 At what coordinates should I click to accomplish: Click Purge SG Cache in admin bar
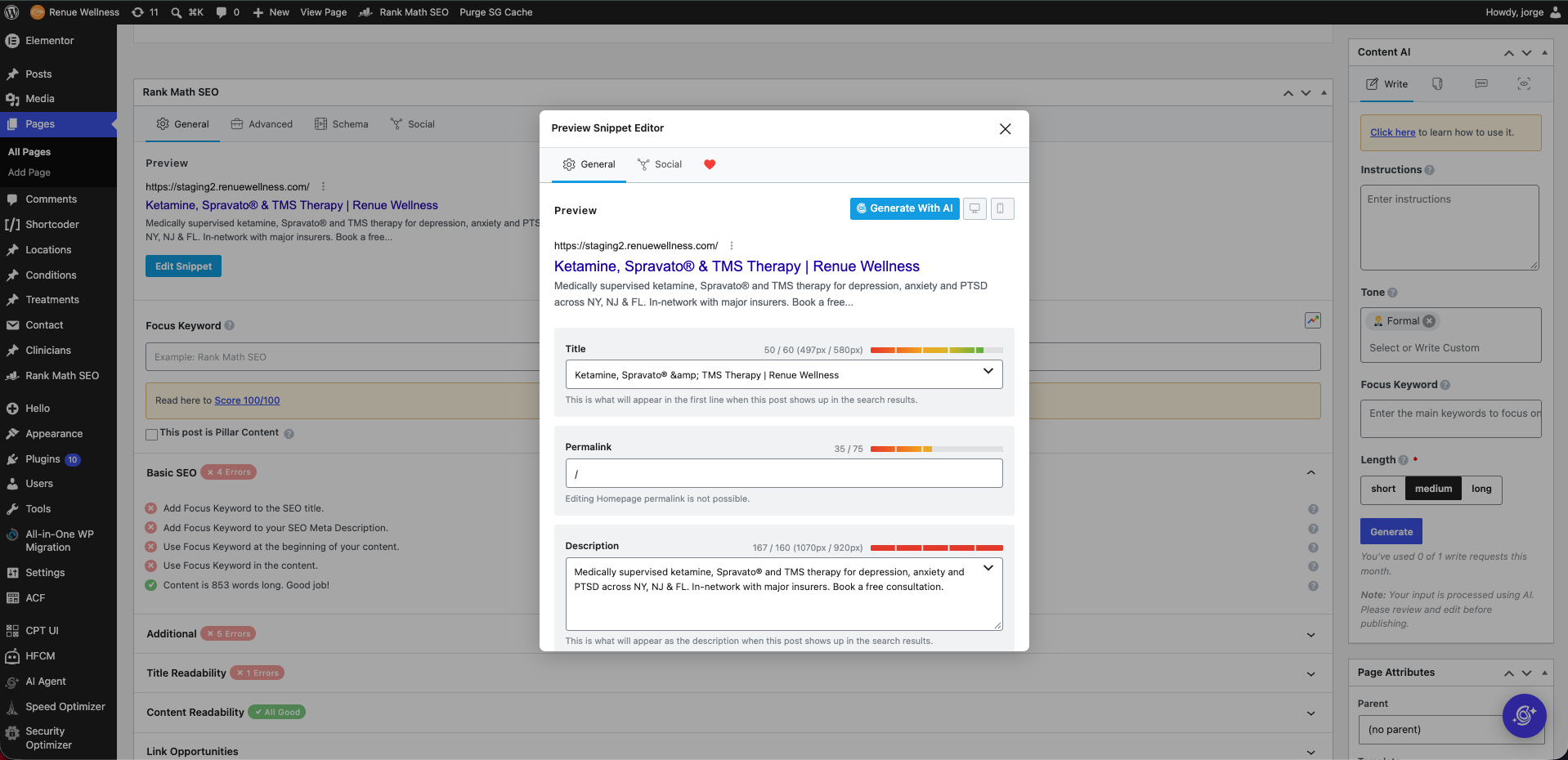tap(495, 12)
